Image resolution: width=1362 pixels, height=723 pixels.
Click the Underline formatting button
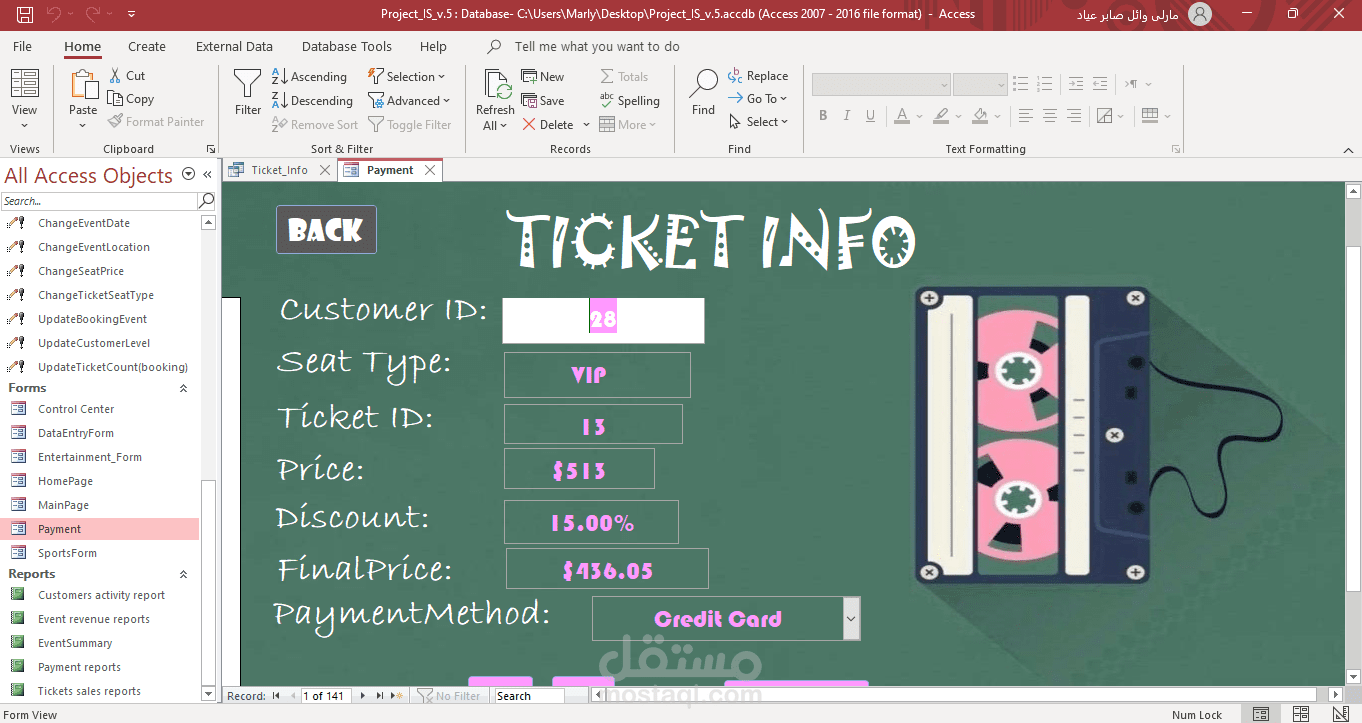click(x=872, y=116)
